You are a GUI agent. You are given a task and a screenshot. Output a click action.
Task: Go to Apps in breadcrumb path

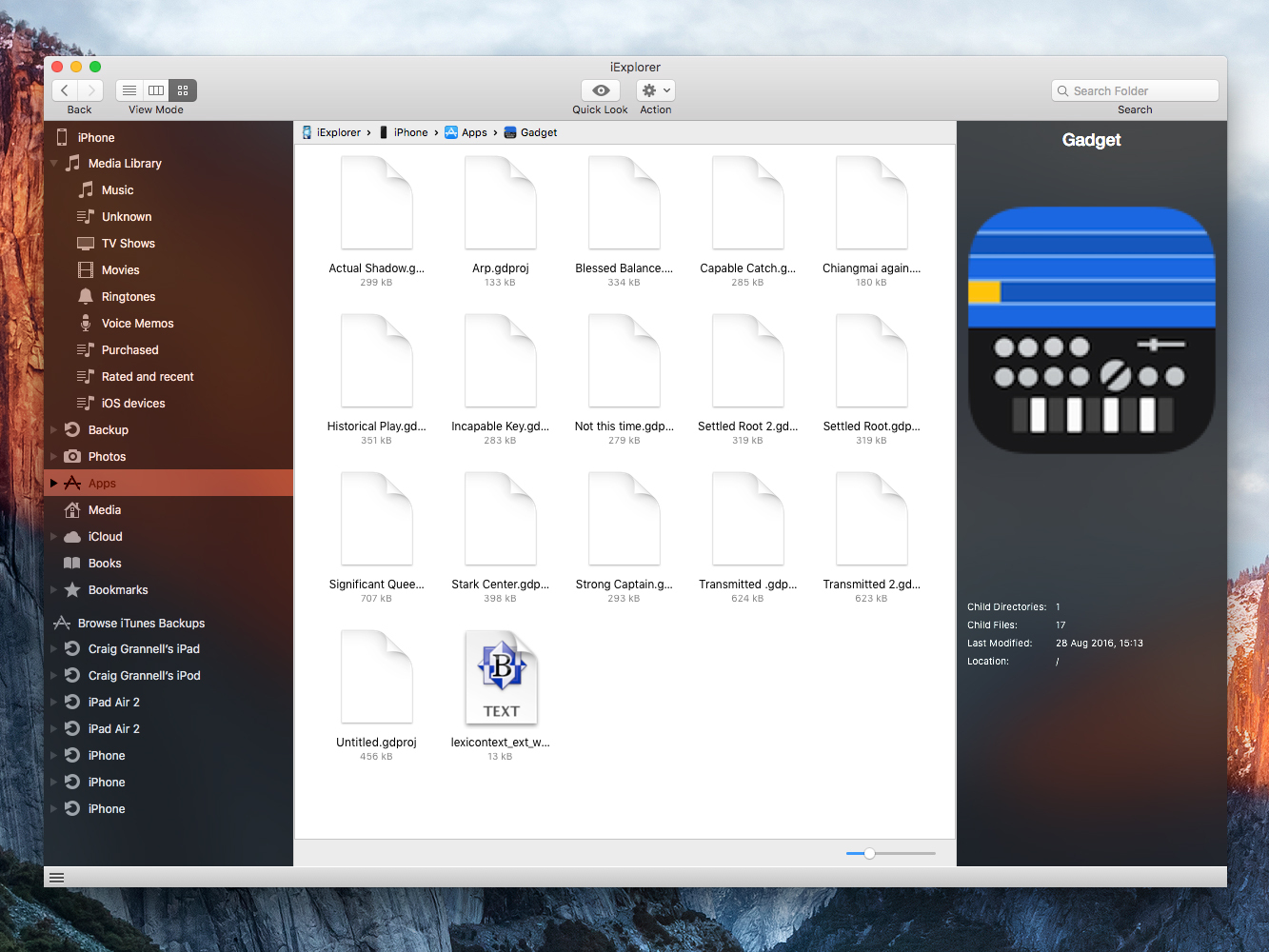[466, 133]
